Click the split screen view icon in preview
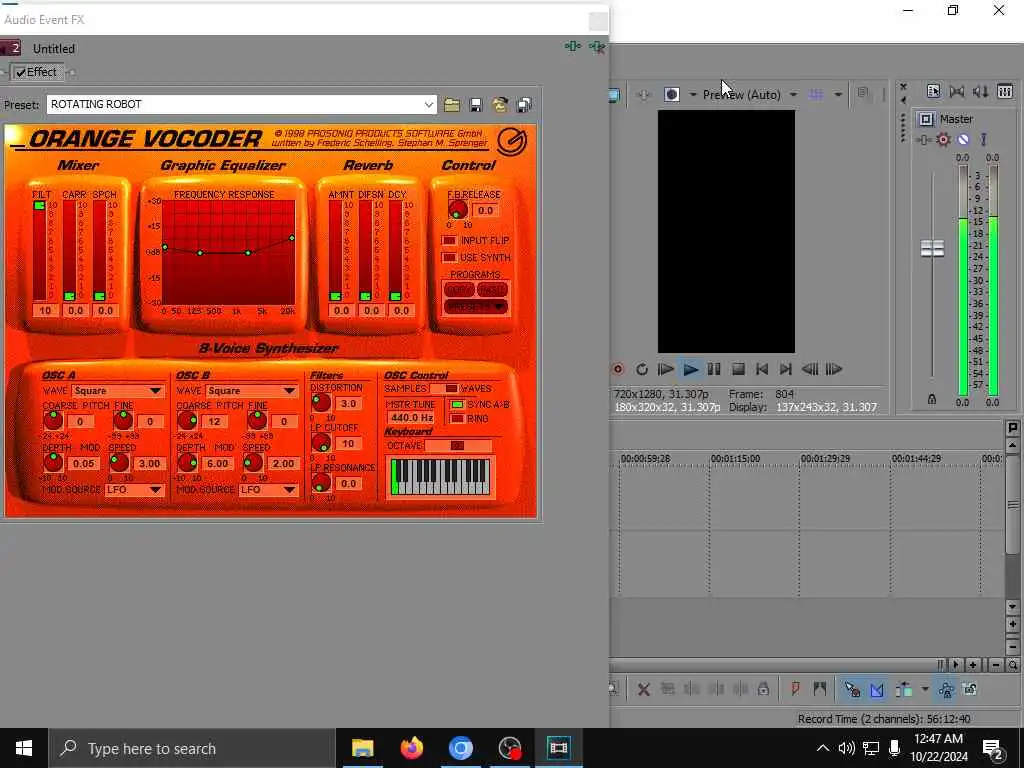The image size is (1024, 768). 671,94
